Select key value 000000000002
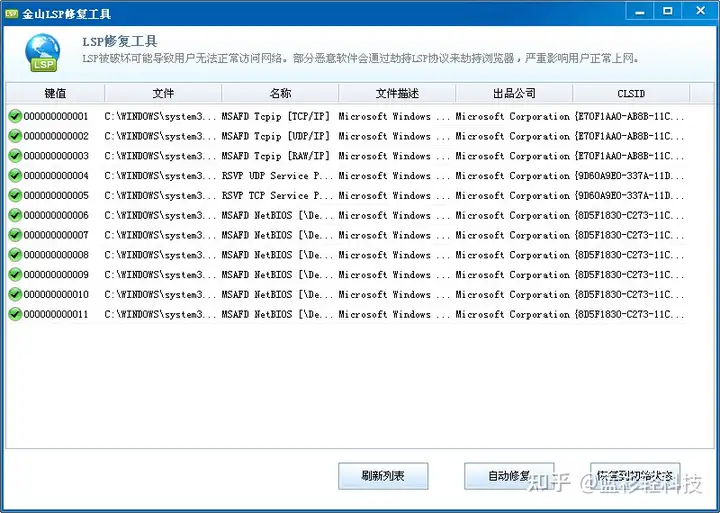The image size is (720, 513). pos(56,136)
